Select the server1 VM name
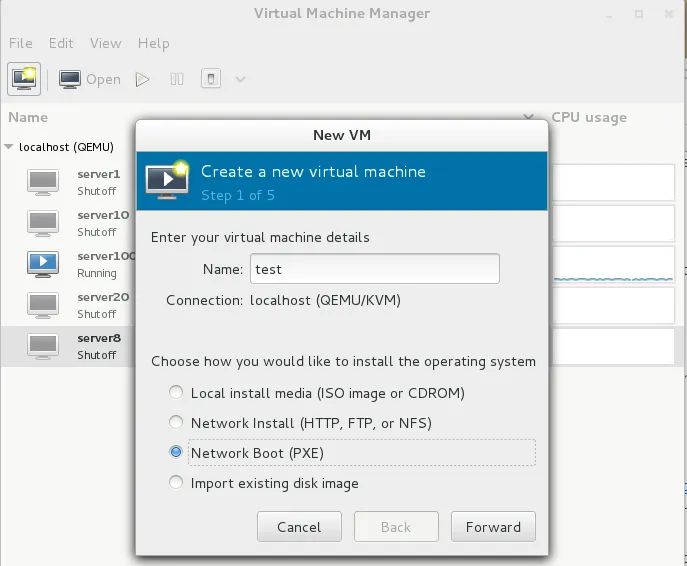The image size is (687, 566). point(99,174)
